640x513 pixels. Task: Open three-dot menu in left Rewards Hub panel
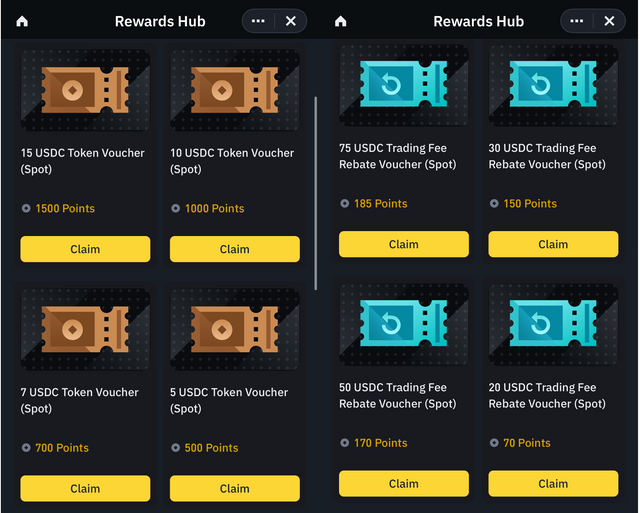pyautogui.click(x=258, y=21)
